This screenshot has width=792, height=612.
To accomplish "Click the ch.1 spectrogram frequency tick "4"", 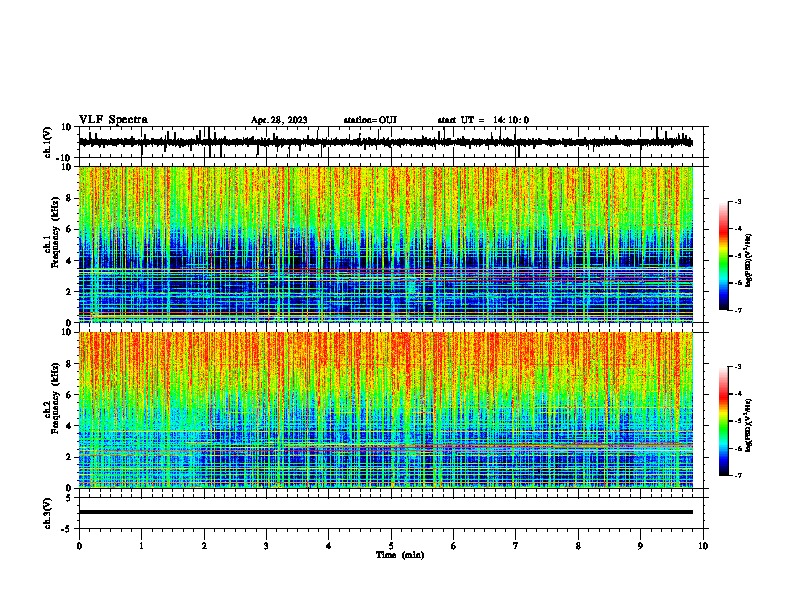I will pos(70,261).
